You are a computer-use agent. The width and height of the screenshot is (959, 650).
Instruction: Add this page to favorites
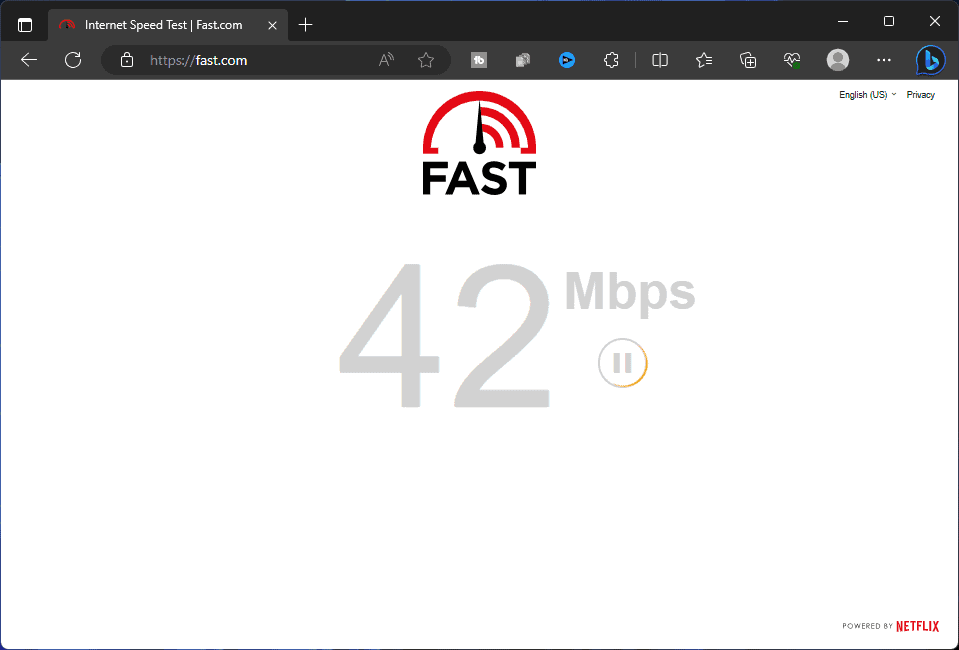426,60
